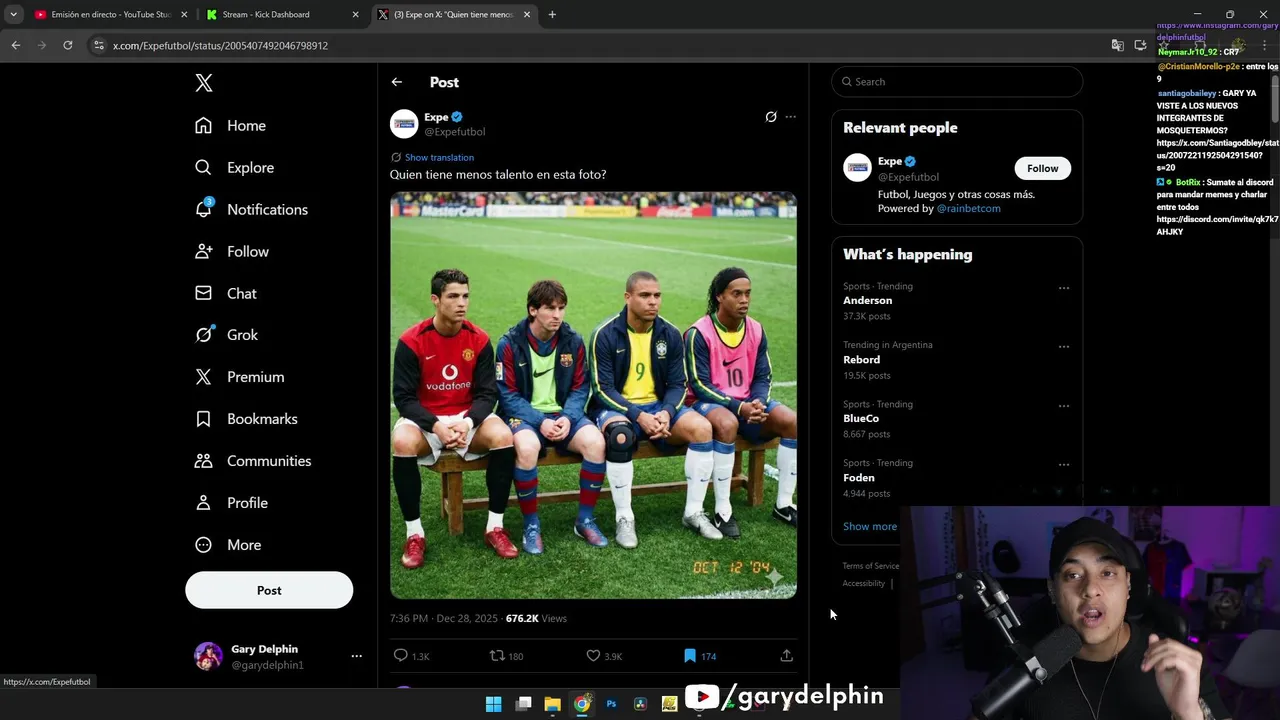The image size is (1280, 720).
Task: Follow Expe in Relevant people
Action: point(1042,168)
